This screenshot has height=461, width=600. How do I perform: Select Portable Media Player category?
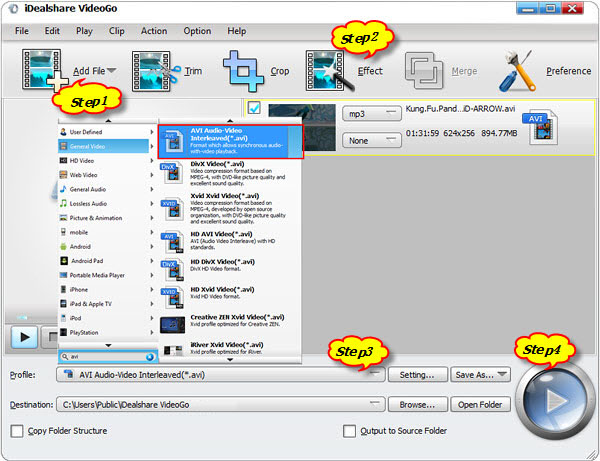[106, 275]
